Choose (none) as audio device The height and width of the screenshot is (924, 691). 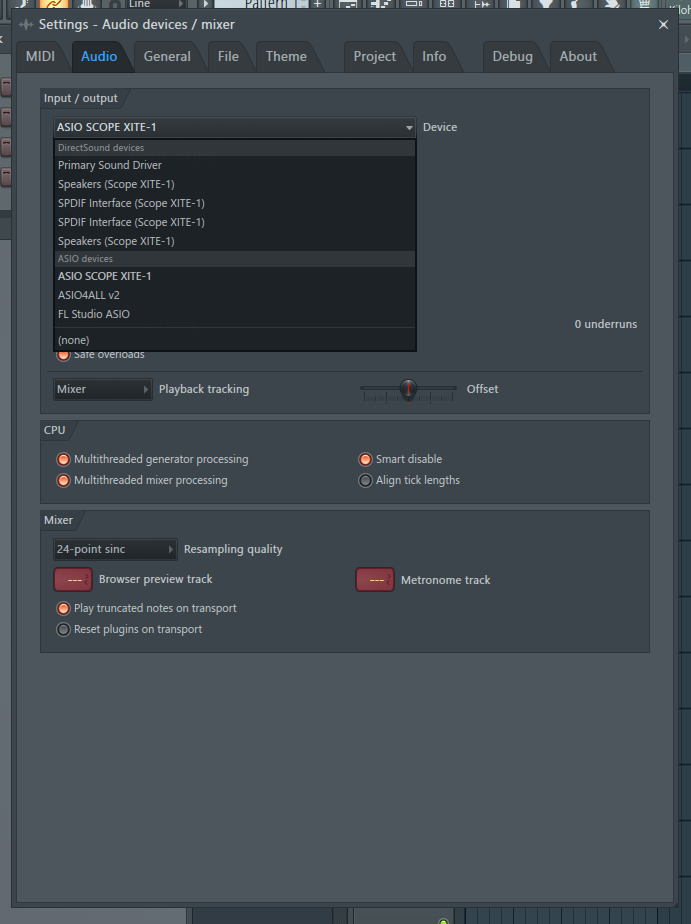coord(234,340)
